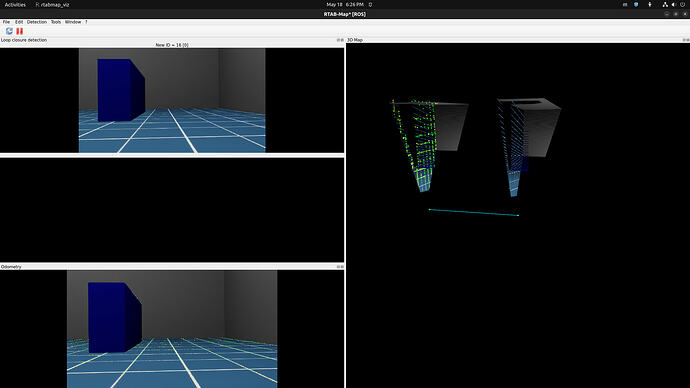
Task: Click the cyan trajectory line in 3D Map
Action: 474,212
